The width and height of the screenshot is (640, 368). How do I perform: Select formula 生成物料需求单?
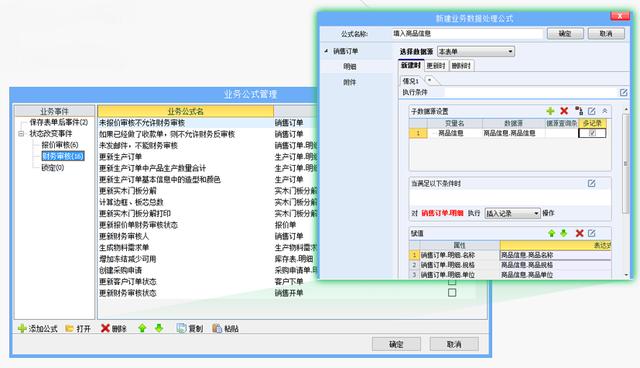click(124, 248)
